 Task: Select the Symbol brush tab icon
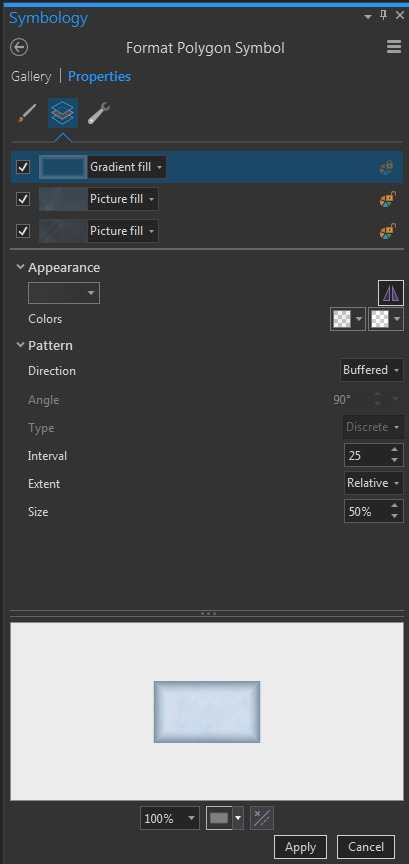[x=26, y=113]
